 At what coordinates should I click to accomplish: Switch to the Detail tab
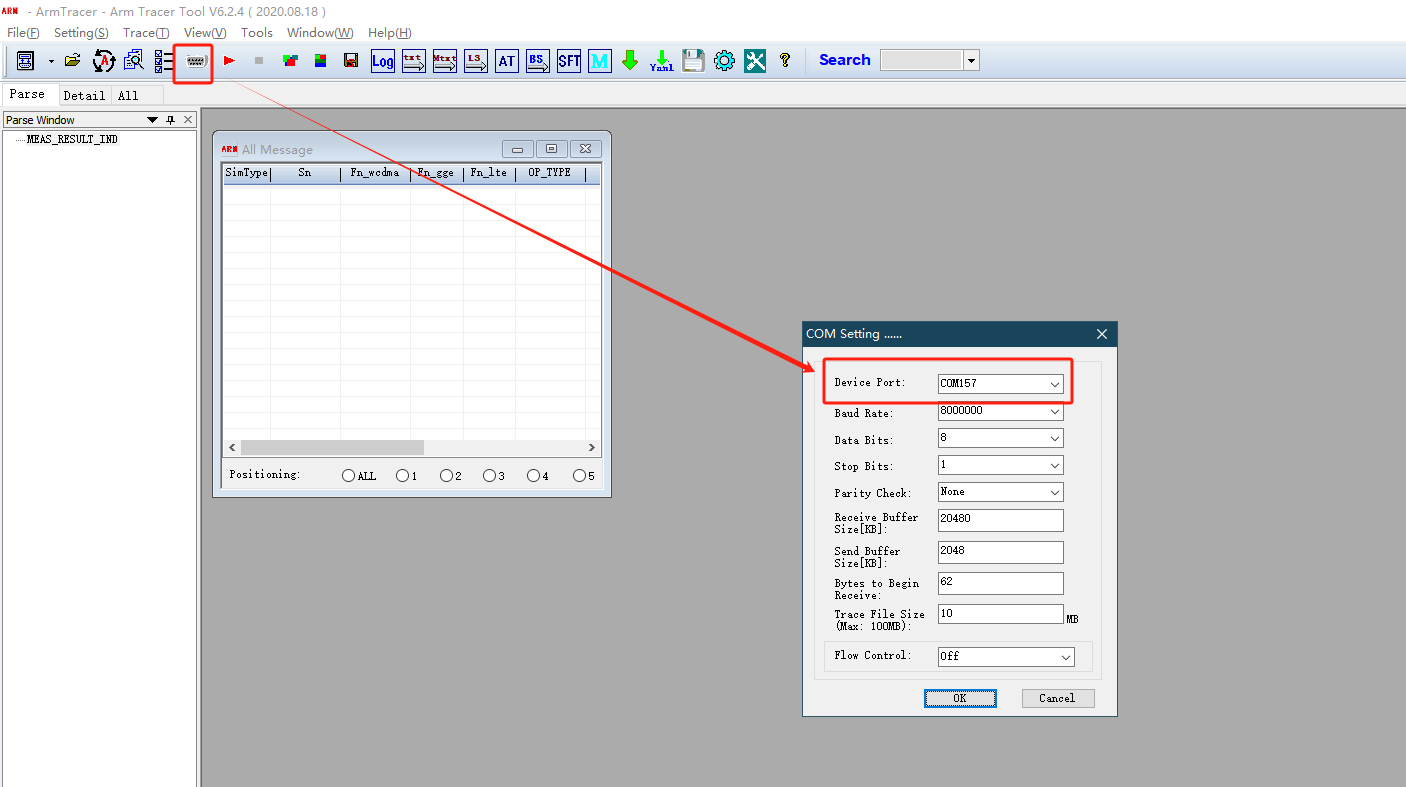coord(84,95)
